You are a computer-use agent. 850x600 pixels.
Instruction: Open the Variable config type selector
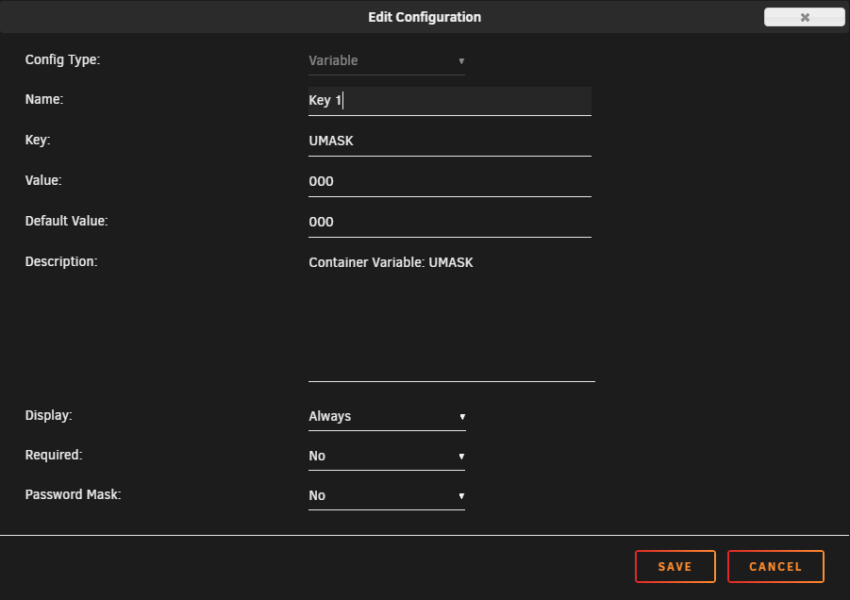[385, 61]
